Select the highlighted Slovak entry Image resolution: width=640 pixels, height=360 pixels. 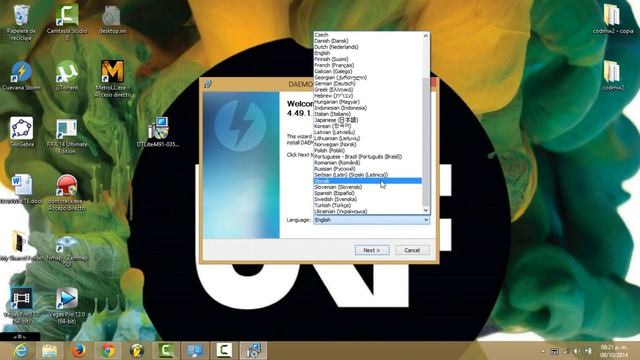(367, 181)
